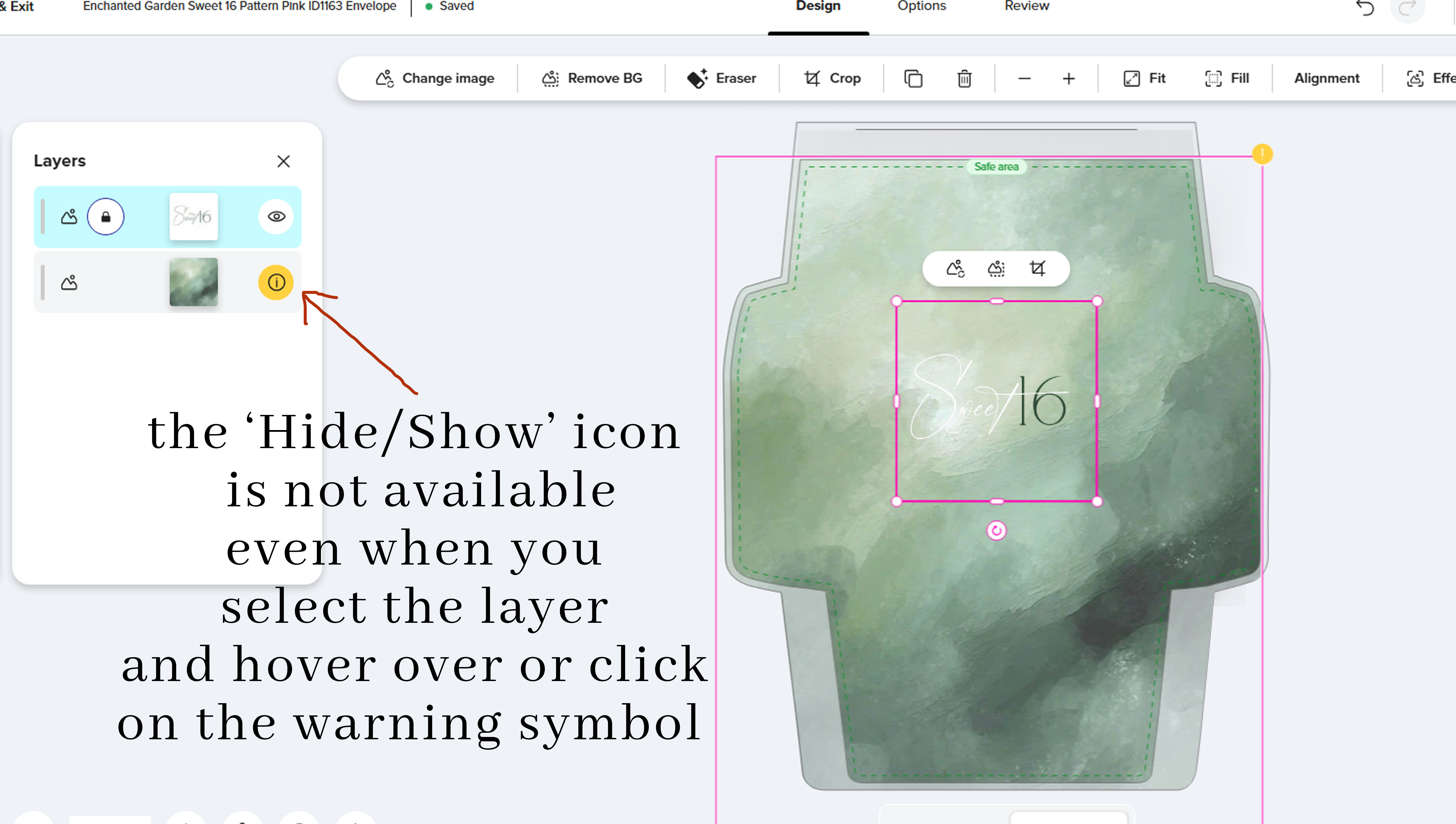Click the bottom-left selection resize handle

(897, 501)
